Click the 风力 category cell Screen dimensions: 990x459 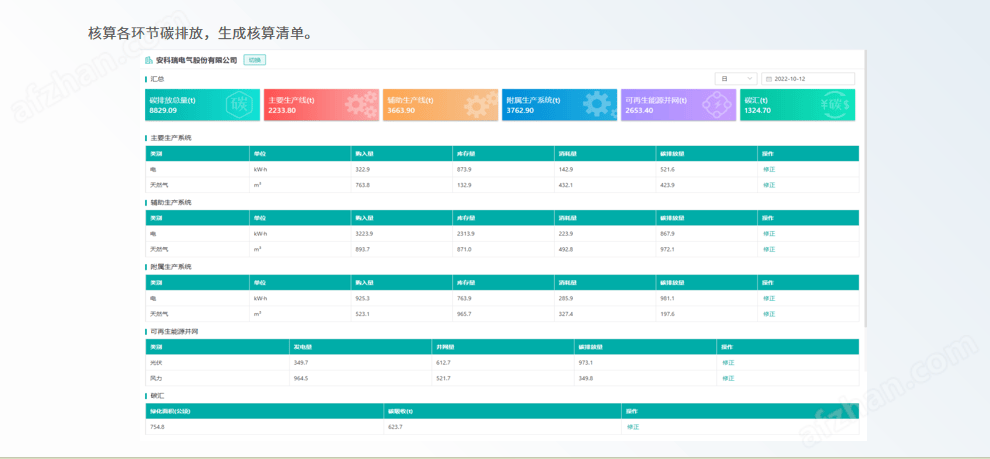coord(218,378)
